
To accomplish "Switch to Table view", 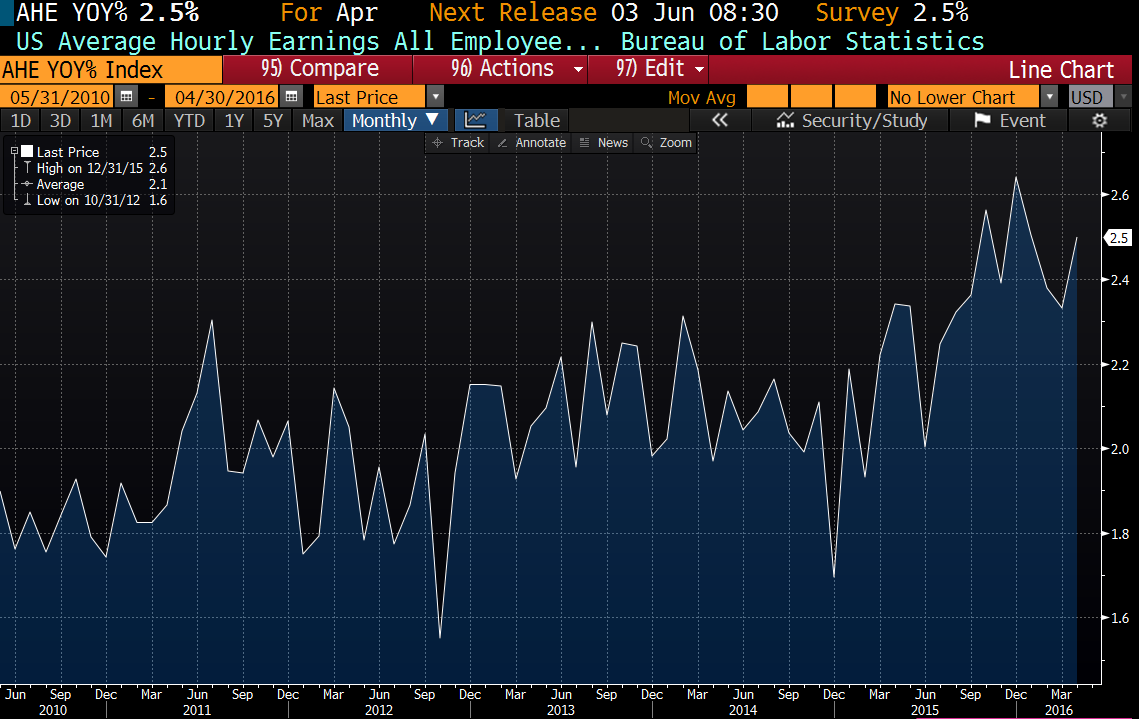I will pyautogui.click(x=537, y=120).
